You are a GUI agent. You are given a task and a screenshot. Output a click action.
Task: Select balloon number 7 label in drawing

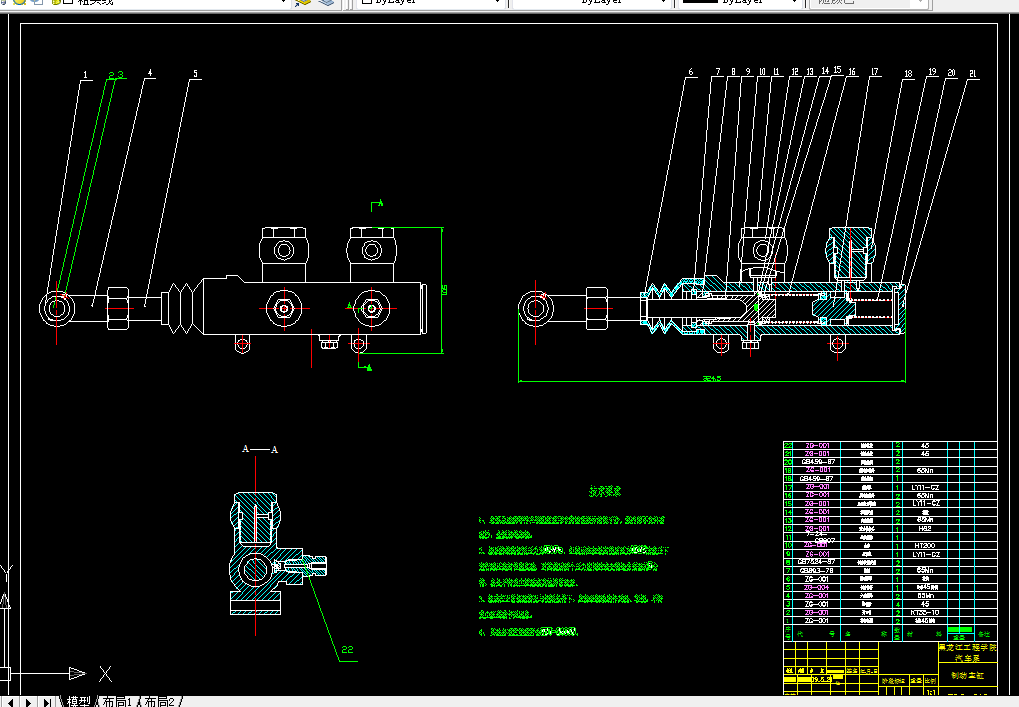[718, 72]
